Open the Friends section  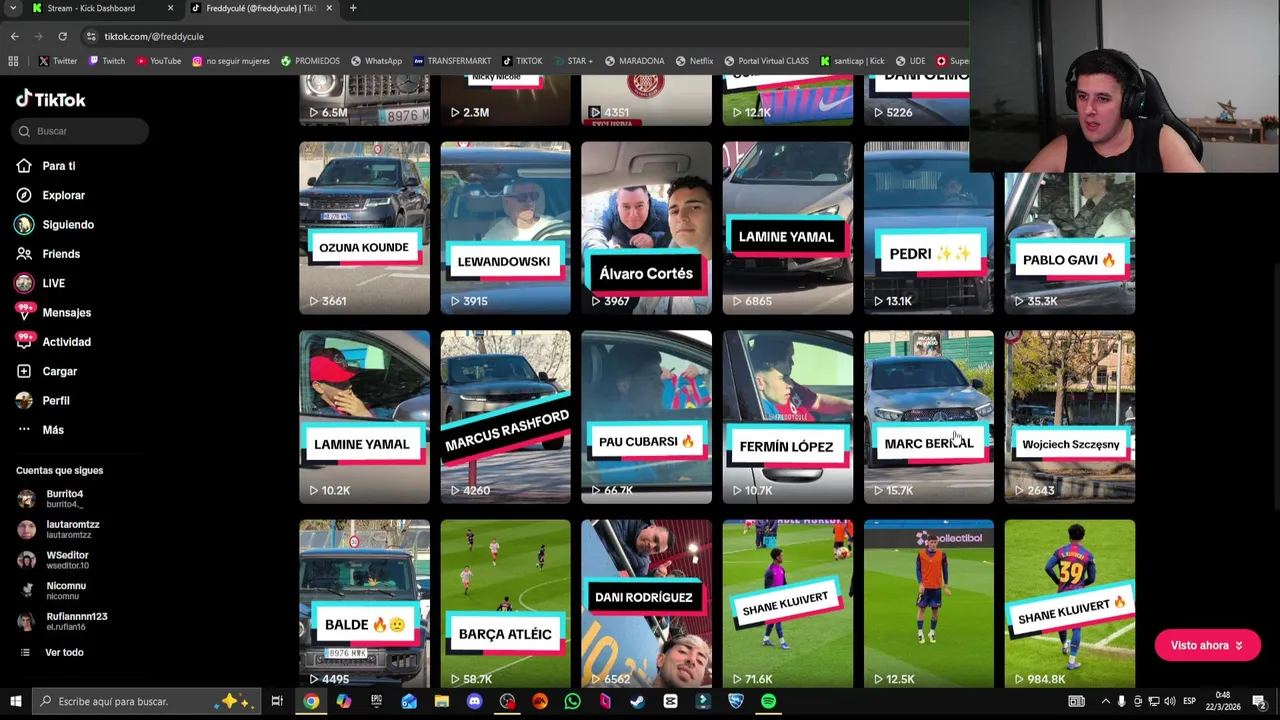pyautogui.click(x=61, y=254)
